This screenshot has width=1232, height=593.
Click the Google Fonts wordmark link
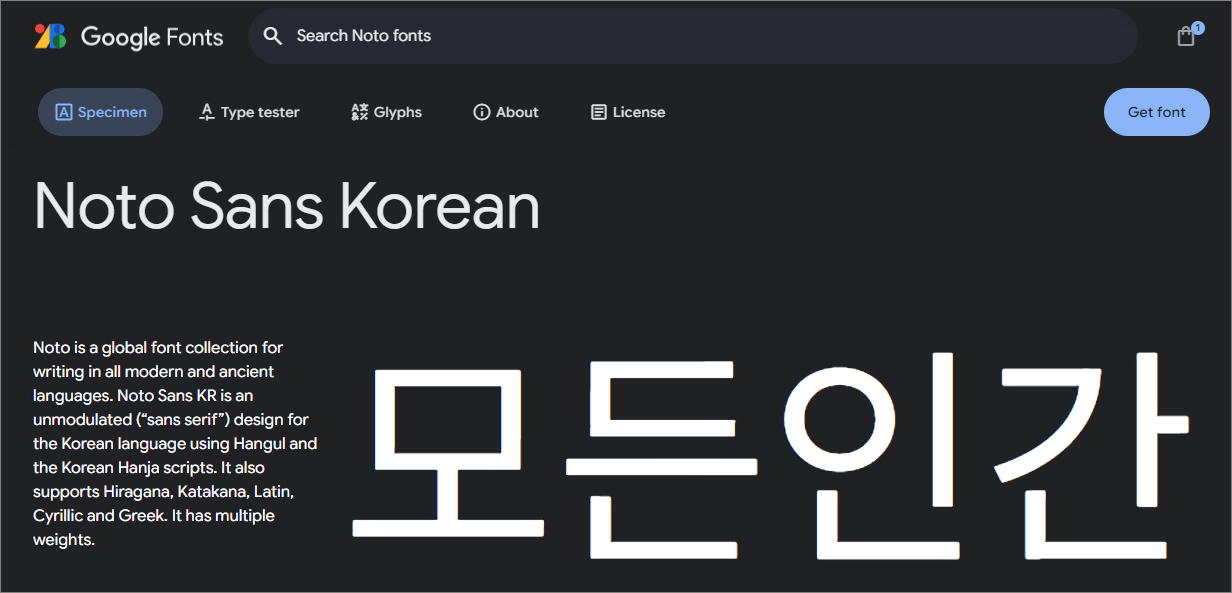tap(152, 38)
